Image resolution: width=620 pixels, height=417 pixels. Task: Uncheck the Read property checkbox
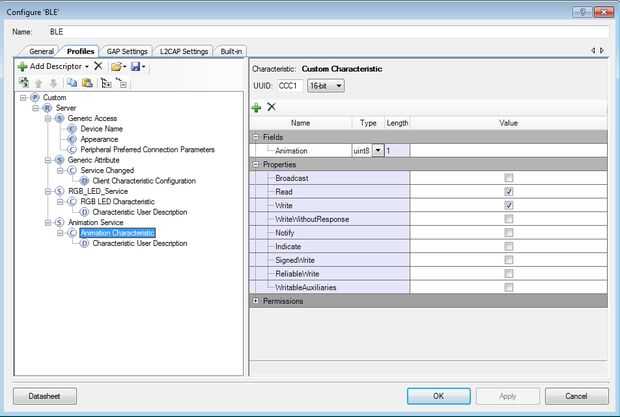(x=508, y=192)
